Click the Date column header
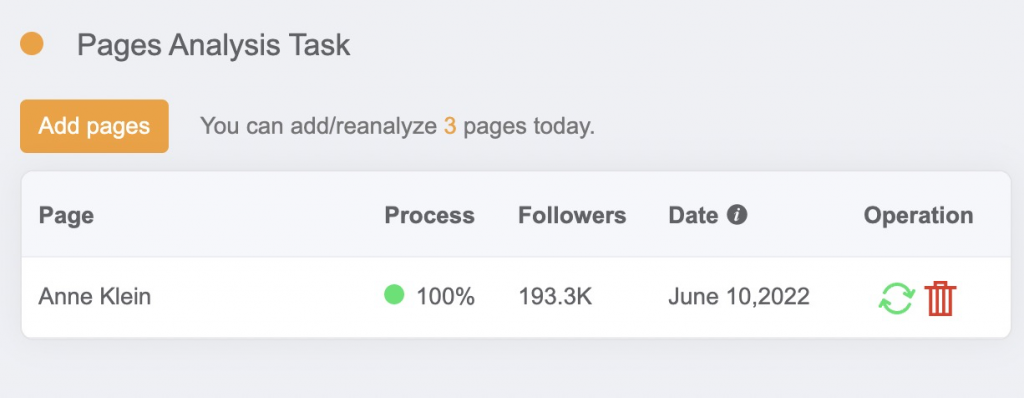 [694, 215]
